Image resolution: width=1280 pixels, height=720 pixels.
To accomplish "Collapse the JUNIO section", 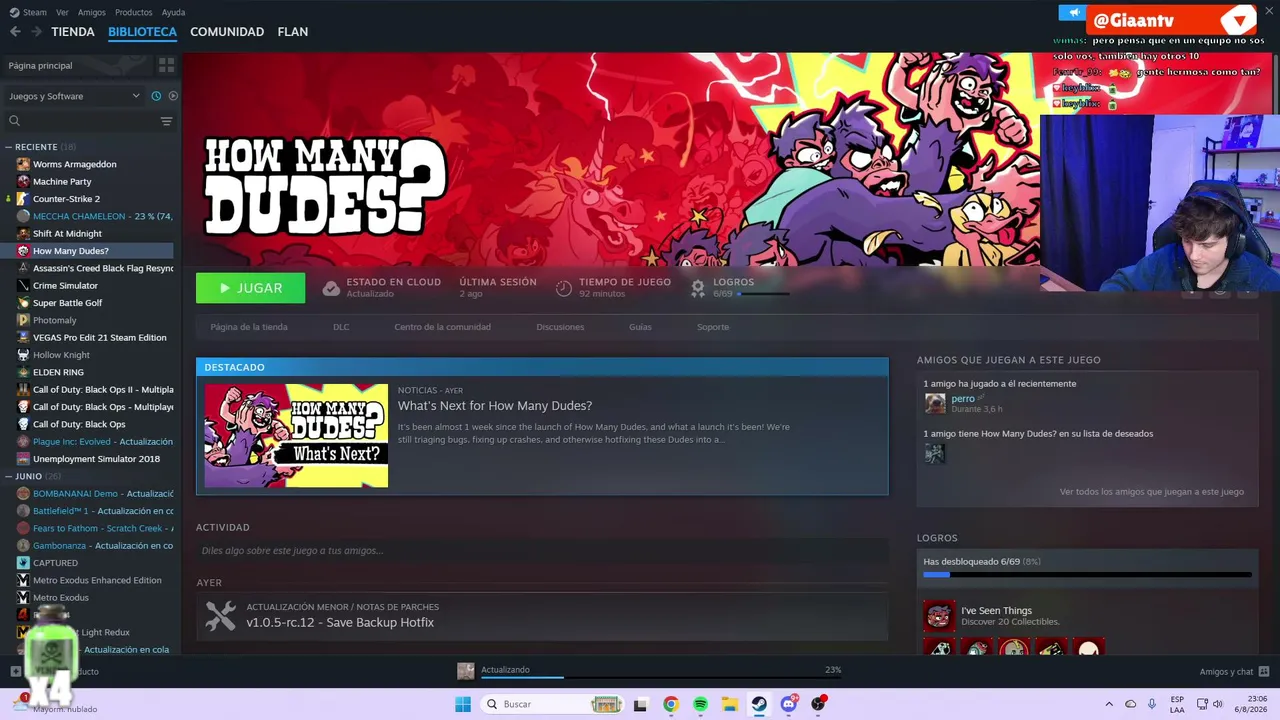I will (9, 476).
